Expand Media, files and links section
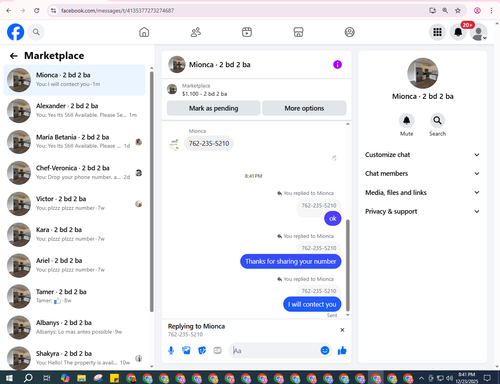Viewport: 500px width, 384px height. (422, 192)
